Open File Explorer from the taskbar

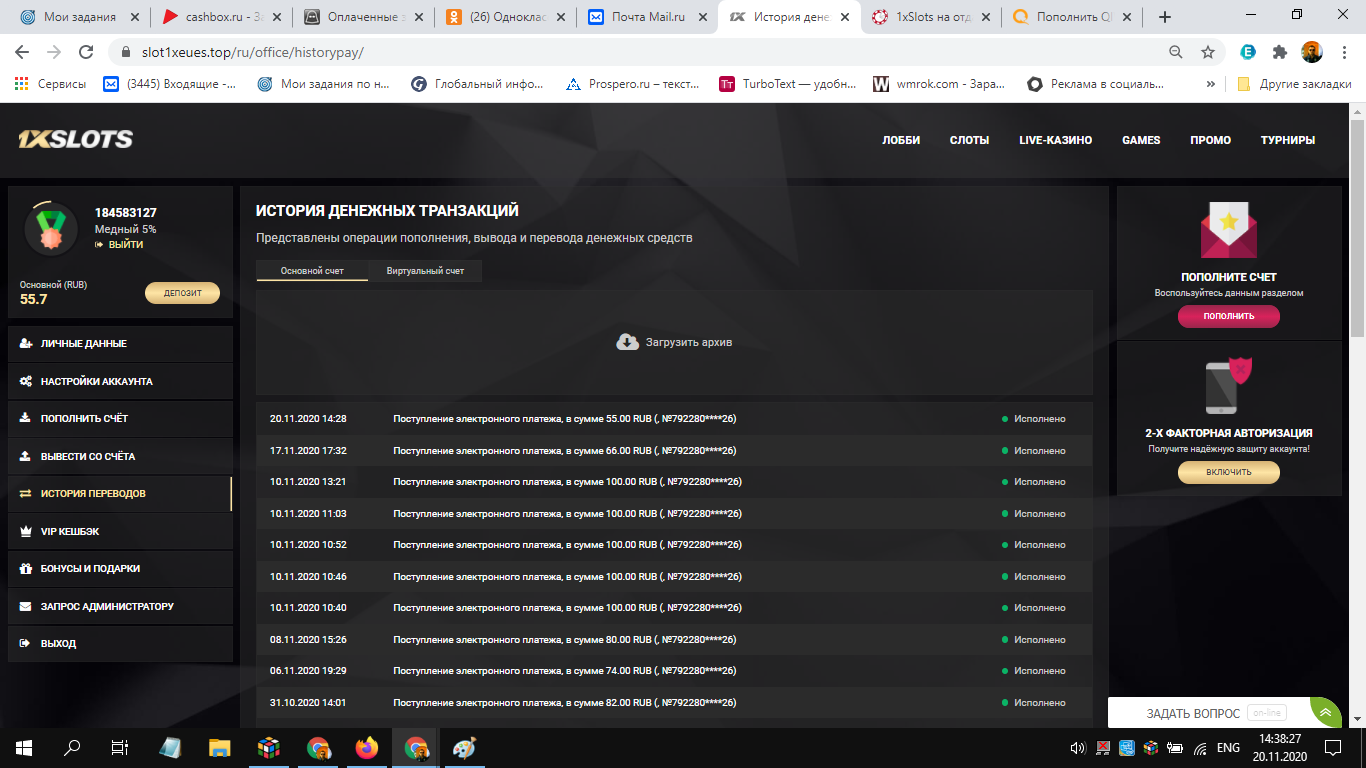(x=219, y=747)
